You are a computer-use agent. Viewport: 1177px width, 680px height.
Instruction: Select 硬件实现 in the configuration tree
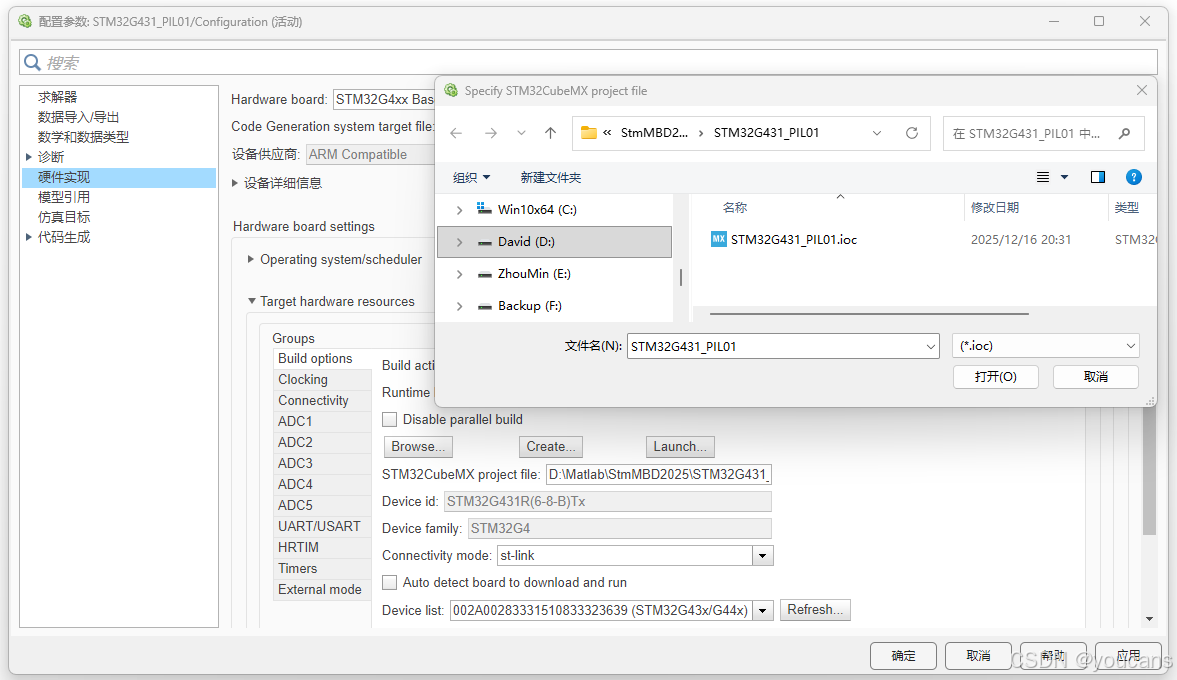pyautogui.click(x=119, y=177)
